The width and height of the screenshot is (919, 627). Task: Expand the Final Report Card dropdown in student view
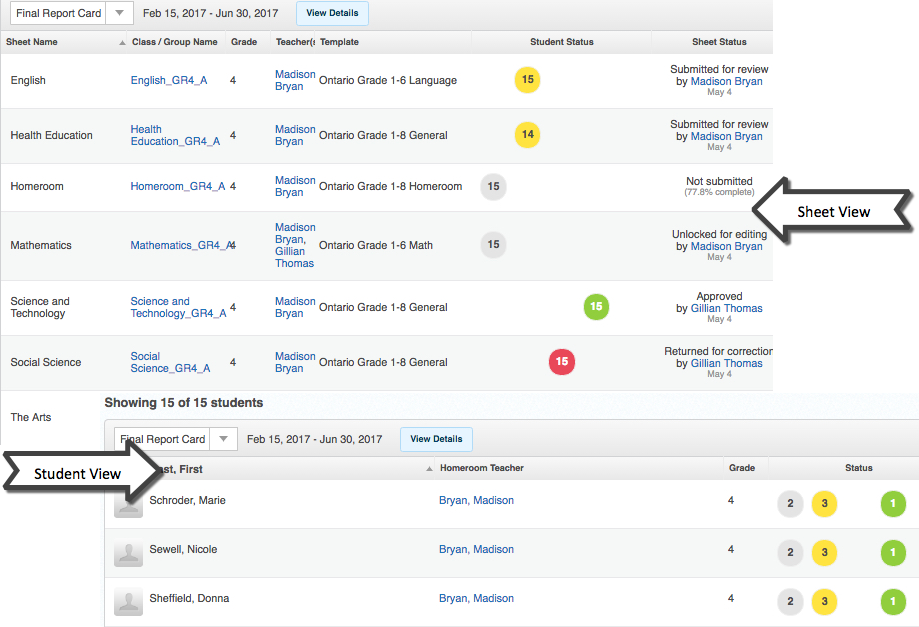tap(224, 439)
